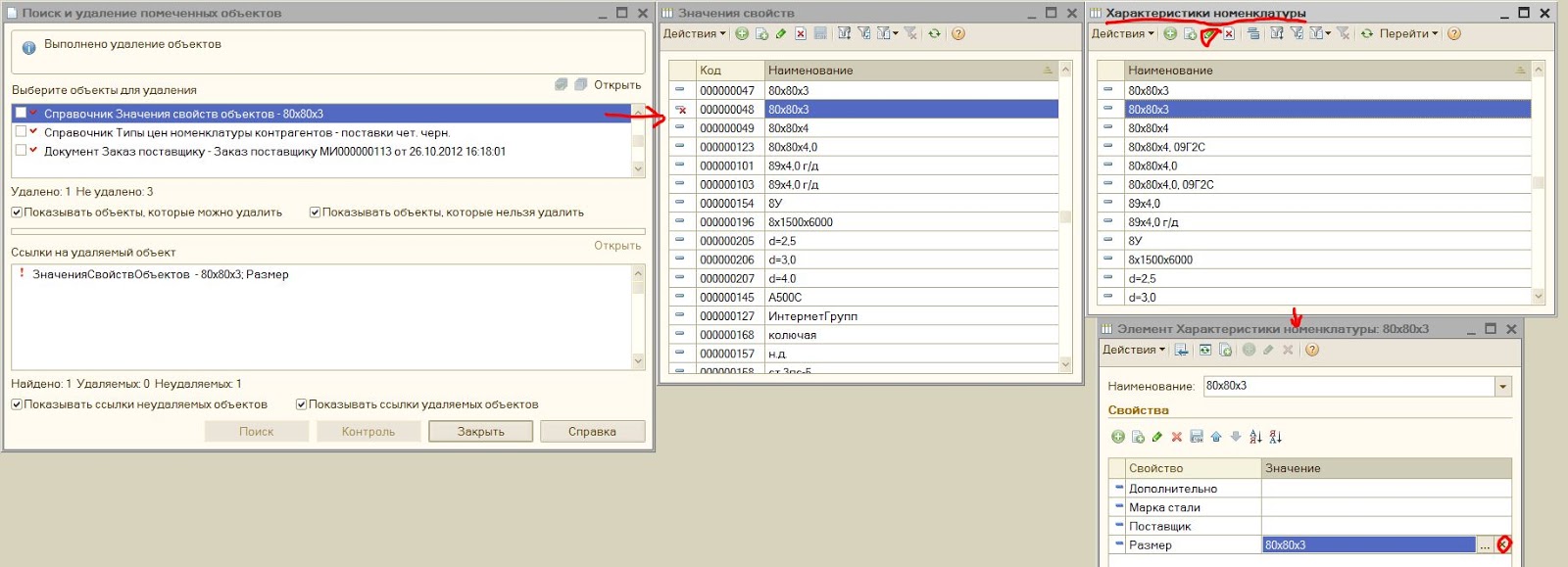The width and height of the screenshot is (1568, 567).
Task: Mark for deletion icon in Значения свойств toolbar
Action: [801, 33]
